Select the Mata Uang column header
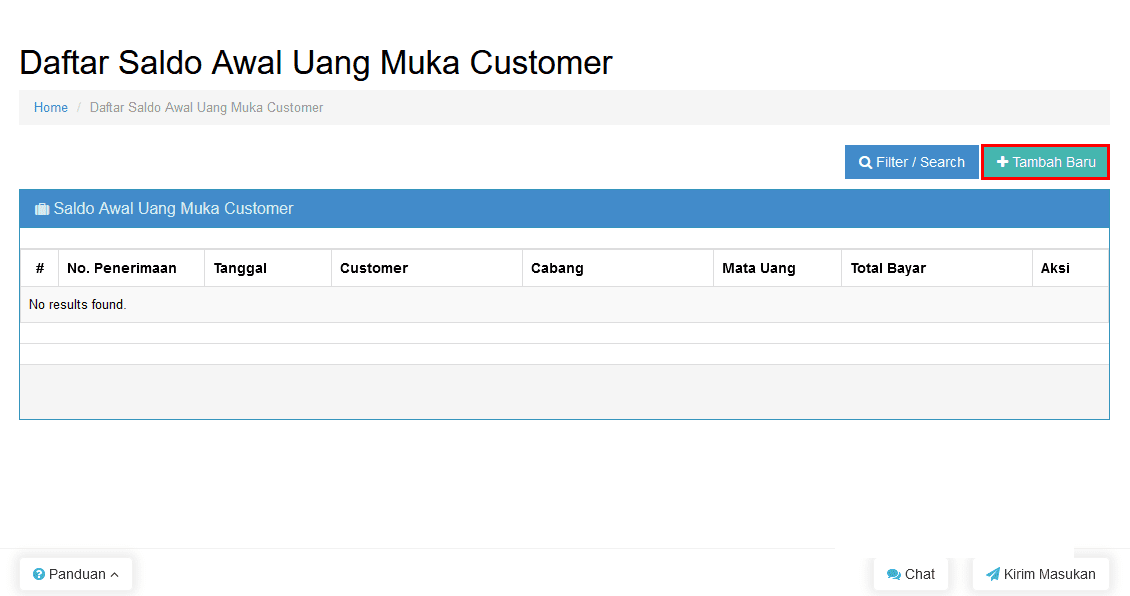The image size is (1130, 596). click(x=759, y=268)
